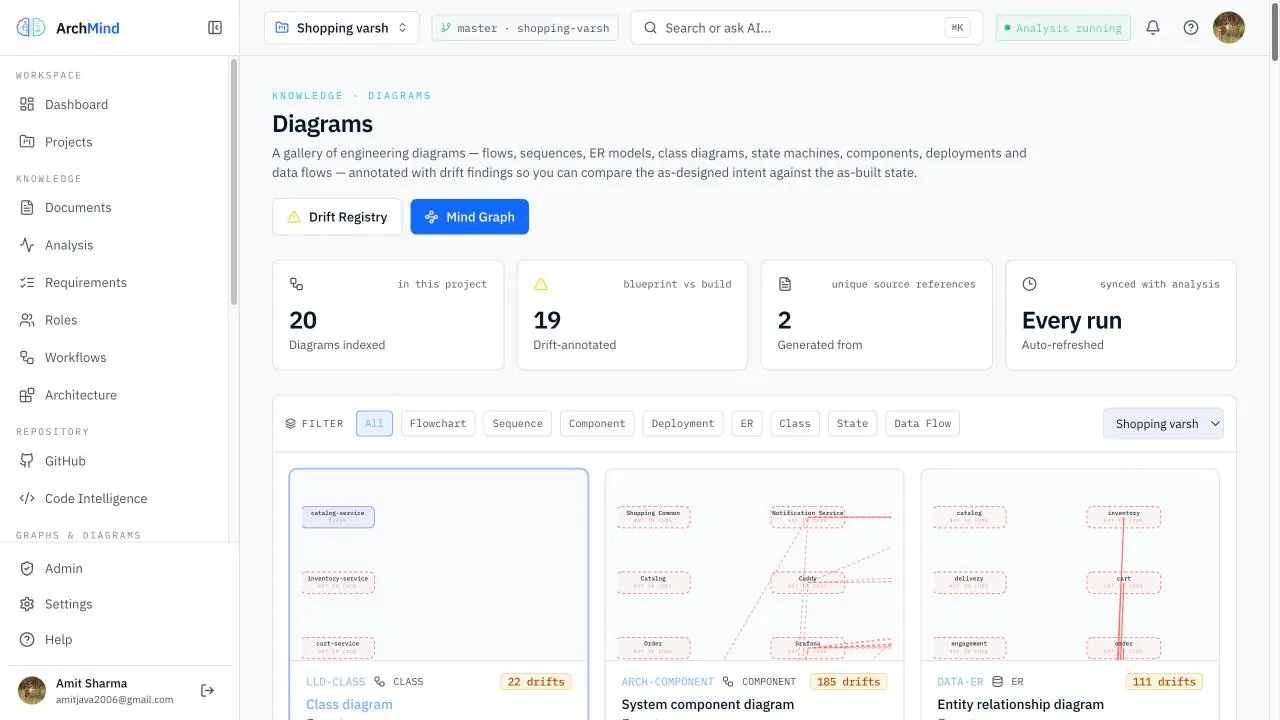Image resolution: width=1280 pixels, height=720 pixels.
Task: Click the Help icon in sidebar
Action: (27, 640)
